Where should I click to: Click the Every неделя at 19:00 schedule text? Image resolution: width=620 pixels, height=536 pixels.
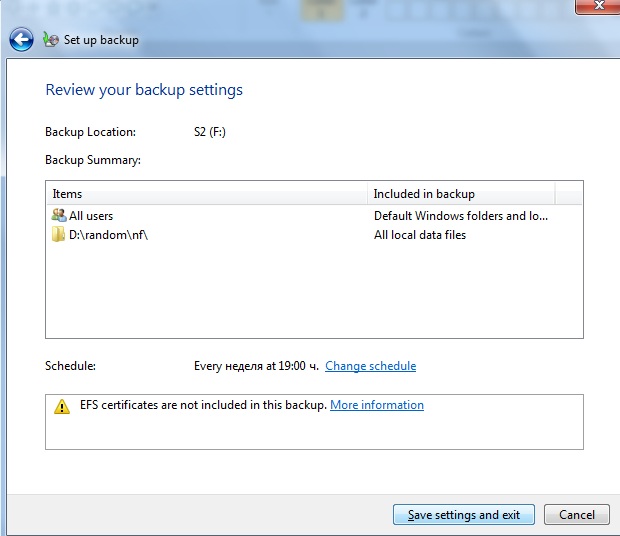point(256,366)
